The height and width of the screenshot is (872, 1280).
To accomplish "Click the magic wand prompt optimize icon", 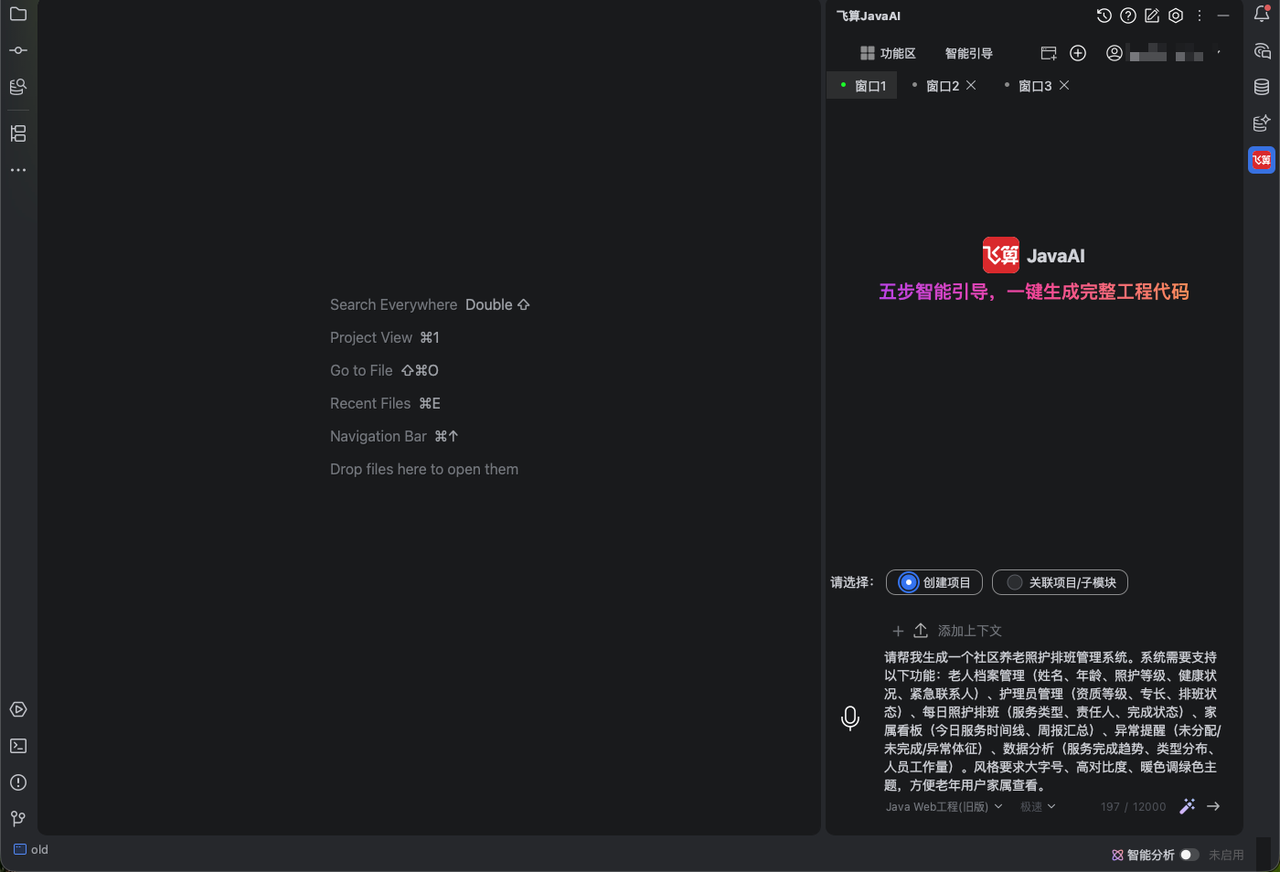I will 1187,806.
